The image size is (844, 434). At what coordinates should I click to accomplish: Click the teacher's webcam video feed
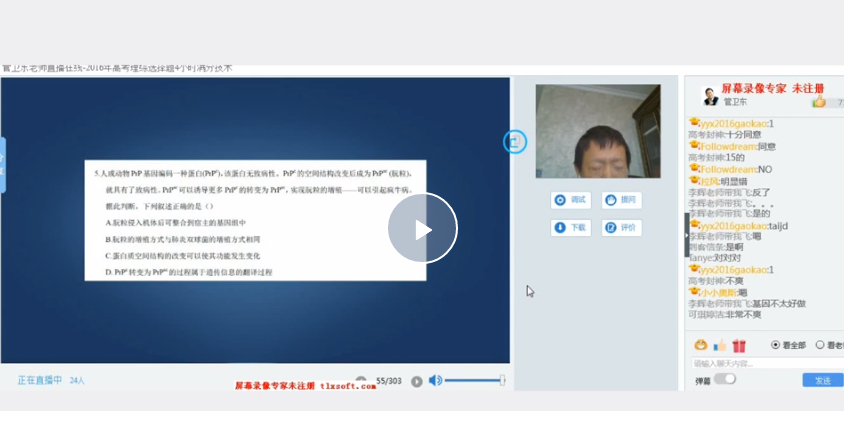[x=598, y=131]
